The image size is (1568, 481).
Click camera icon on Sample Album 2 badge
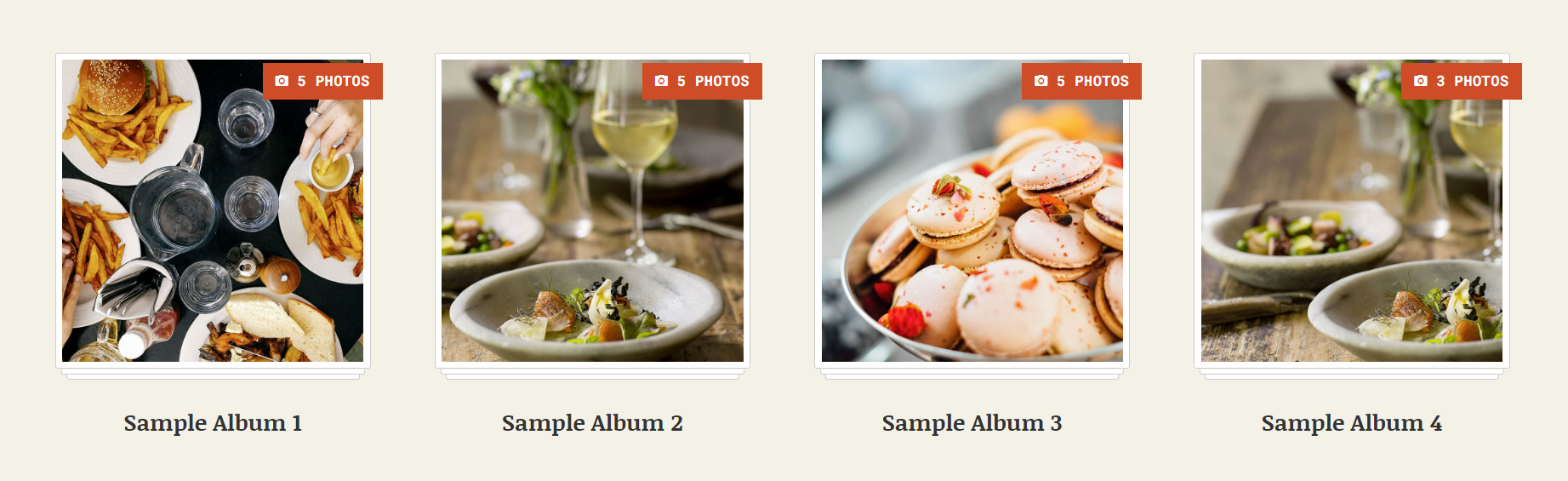(x=661, y=81)
